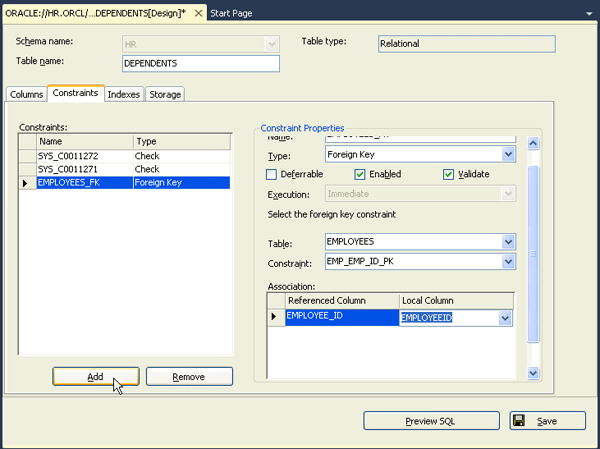600x449 pixels.
Task: Click row indicator arrow beside EMPLOYEES_FK
Action: pyautogui.click(x=25, y=183)
